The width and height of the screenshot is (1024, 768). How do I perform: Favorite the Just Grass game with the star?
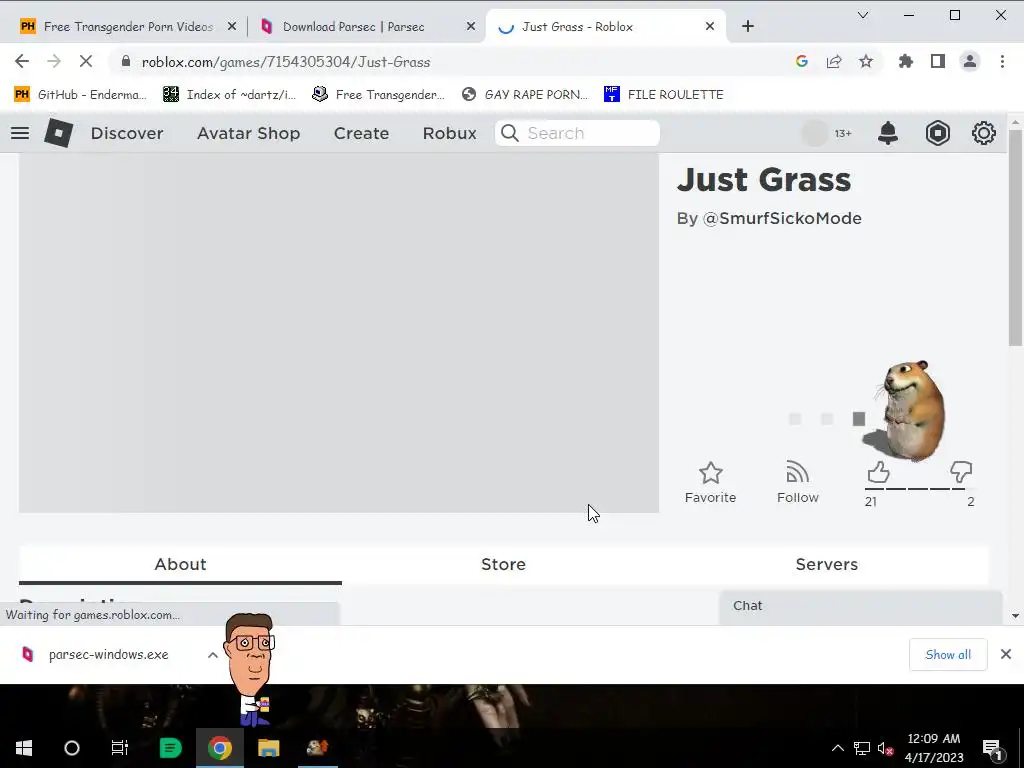coord(711,473)
